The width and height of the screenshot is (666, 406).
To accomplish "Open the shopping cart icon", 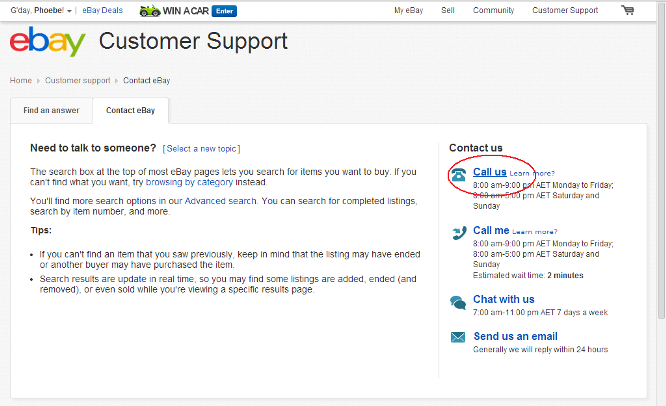I will coord(627,10).
